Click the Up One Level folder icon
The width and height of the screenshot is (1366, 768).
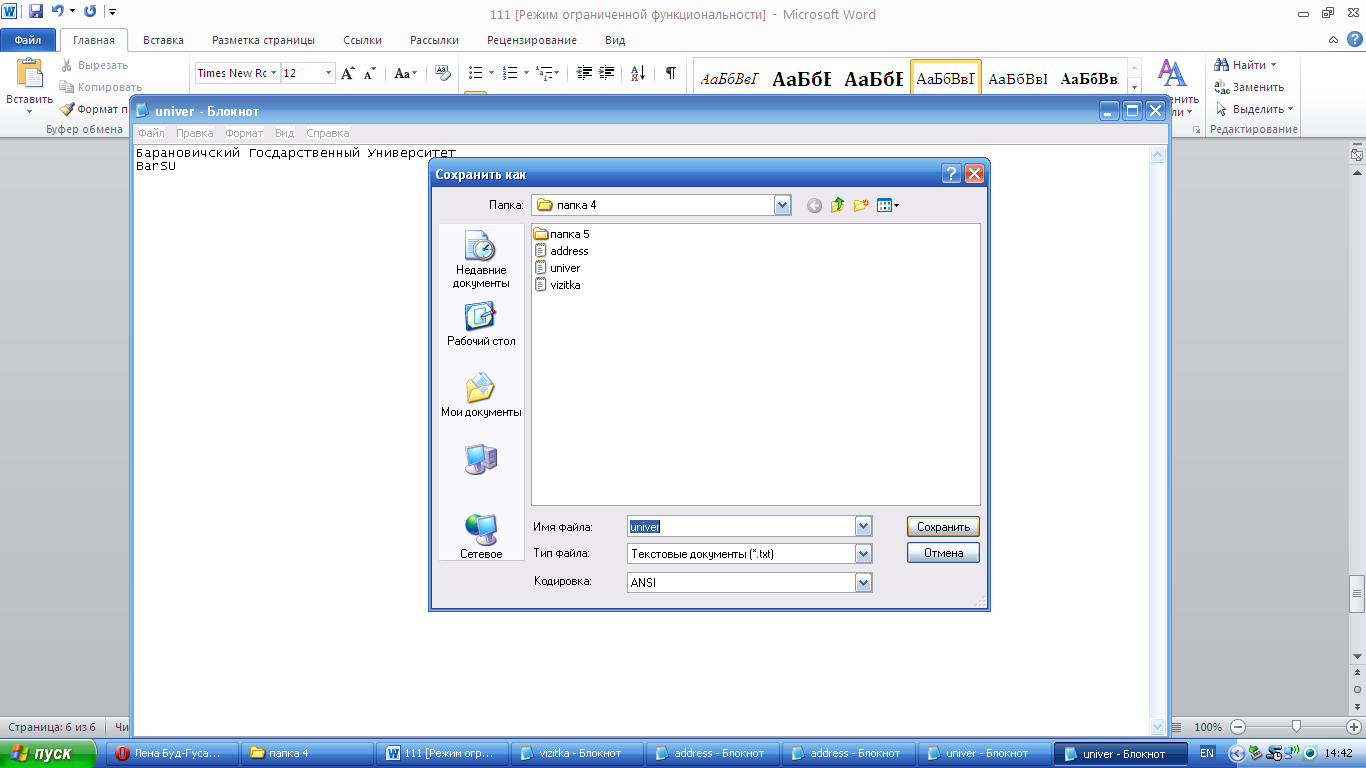tap(838, 205)
